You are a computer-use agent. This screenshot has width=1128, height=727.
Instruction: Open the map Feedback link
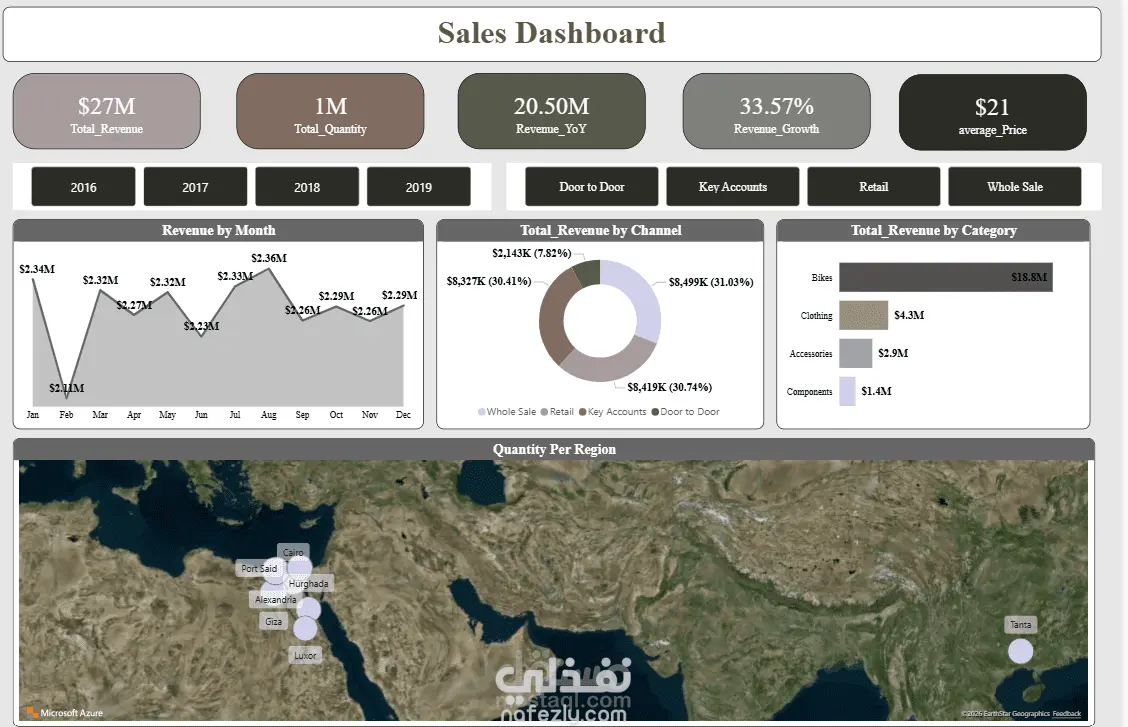coord(1066,713)
